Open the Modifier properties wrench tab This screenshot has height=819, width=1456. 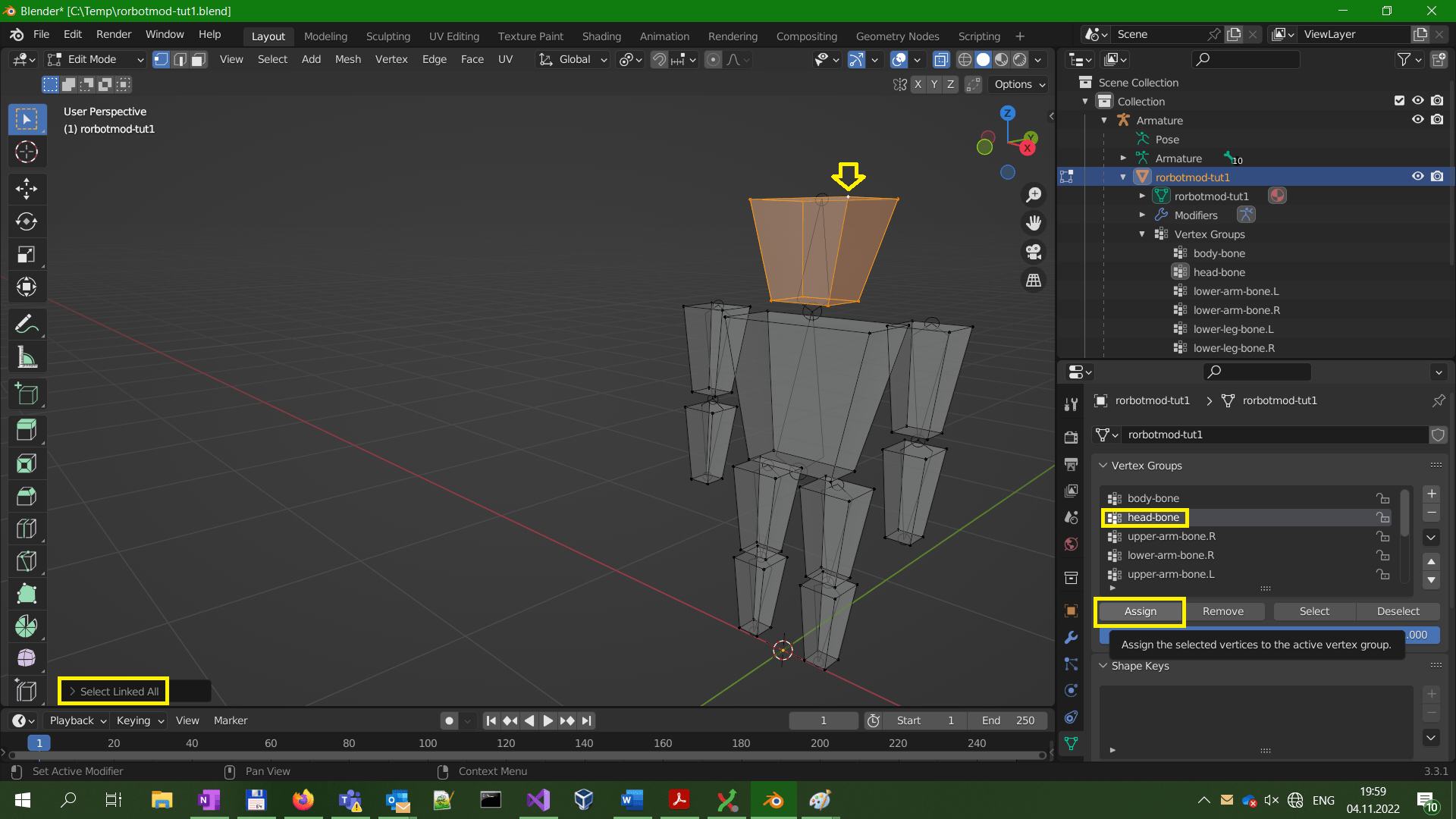coord(1071,638)
